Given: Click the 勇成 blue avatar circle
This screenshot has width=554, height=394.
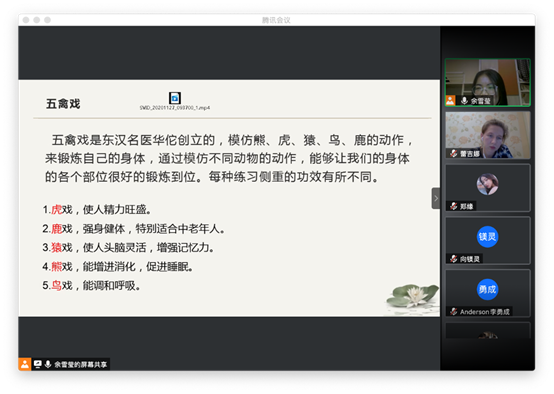Looking at the screenshot, I should 487,289.
